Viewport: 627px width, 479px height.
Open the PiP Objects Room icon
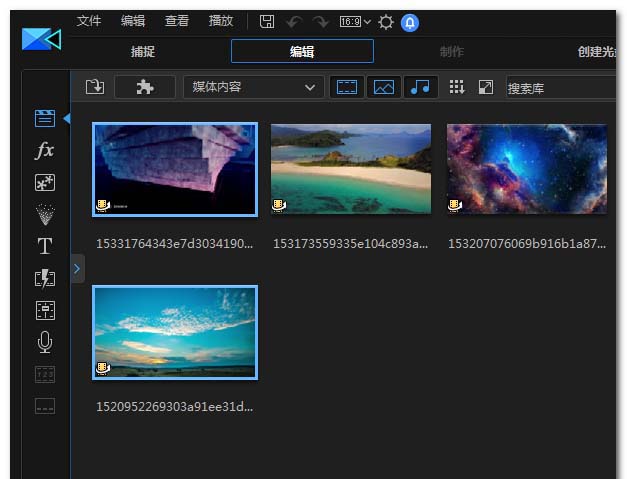[45, 182]
